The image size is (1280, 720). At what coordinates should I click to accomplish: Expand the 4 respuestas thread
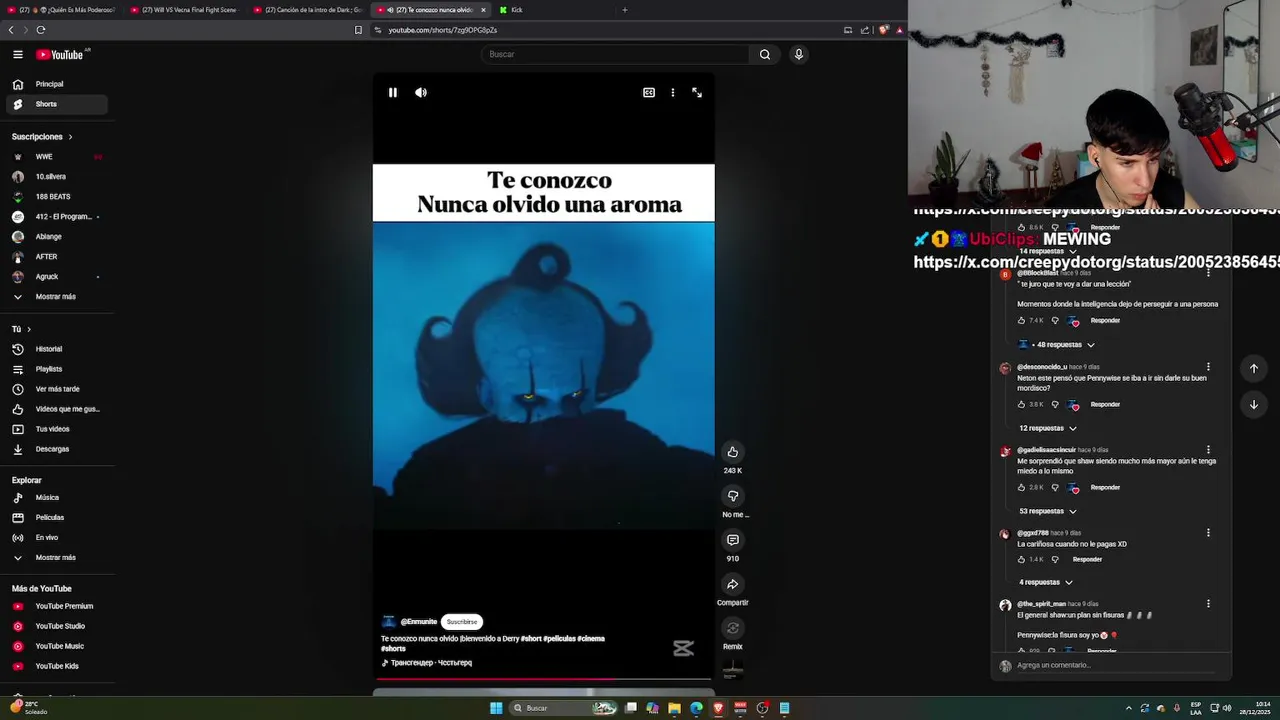tap(1046, 582)
